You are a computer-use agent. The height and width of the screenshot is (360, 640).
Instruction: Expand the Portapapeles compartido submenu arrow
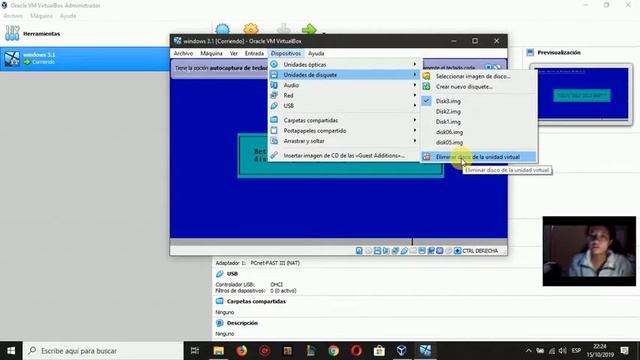(x=415, y=130)
